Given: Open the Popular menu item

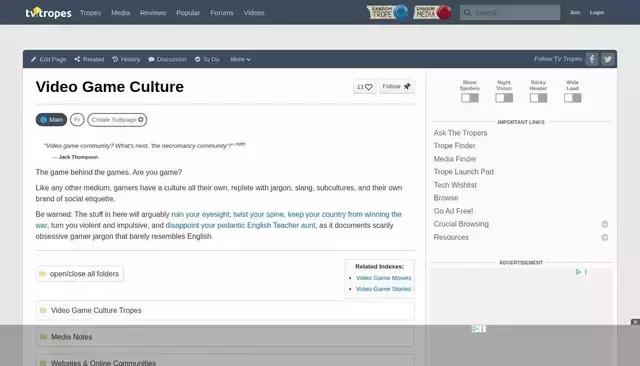Looking at the screenshot, I should (x=188, y=13).
